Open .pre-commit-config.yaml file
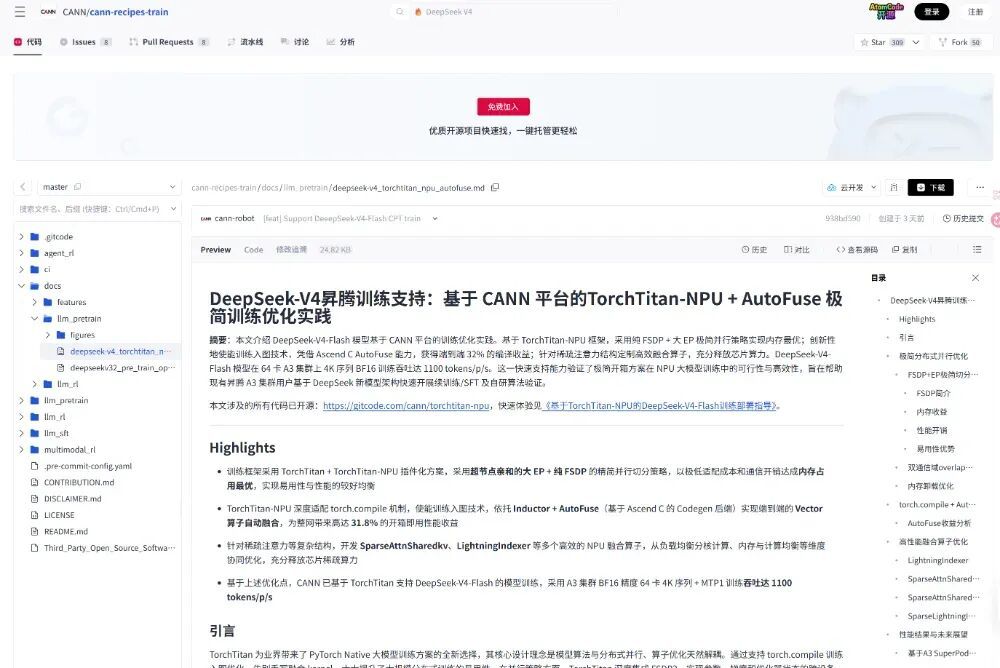The image size is (1000, 668). coord(88,466)
